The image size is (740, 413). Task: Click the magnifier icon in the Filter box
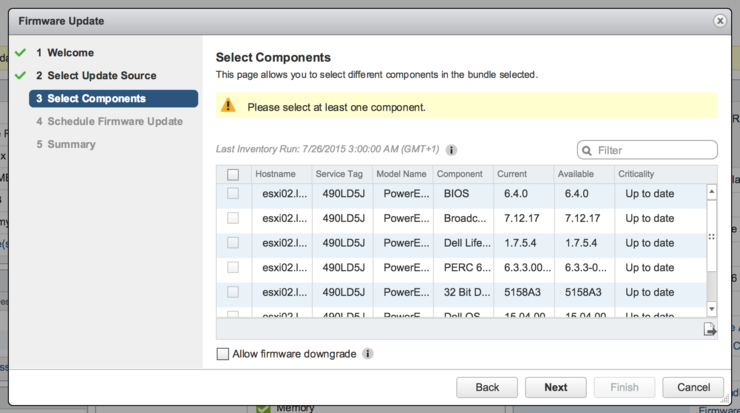tap(587, 151)
